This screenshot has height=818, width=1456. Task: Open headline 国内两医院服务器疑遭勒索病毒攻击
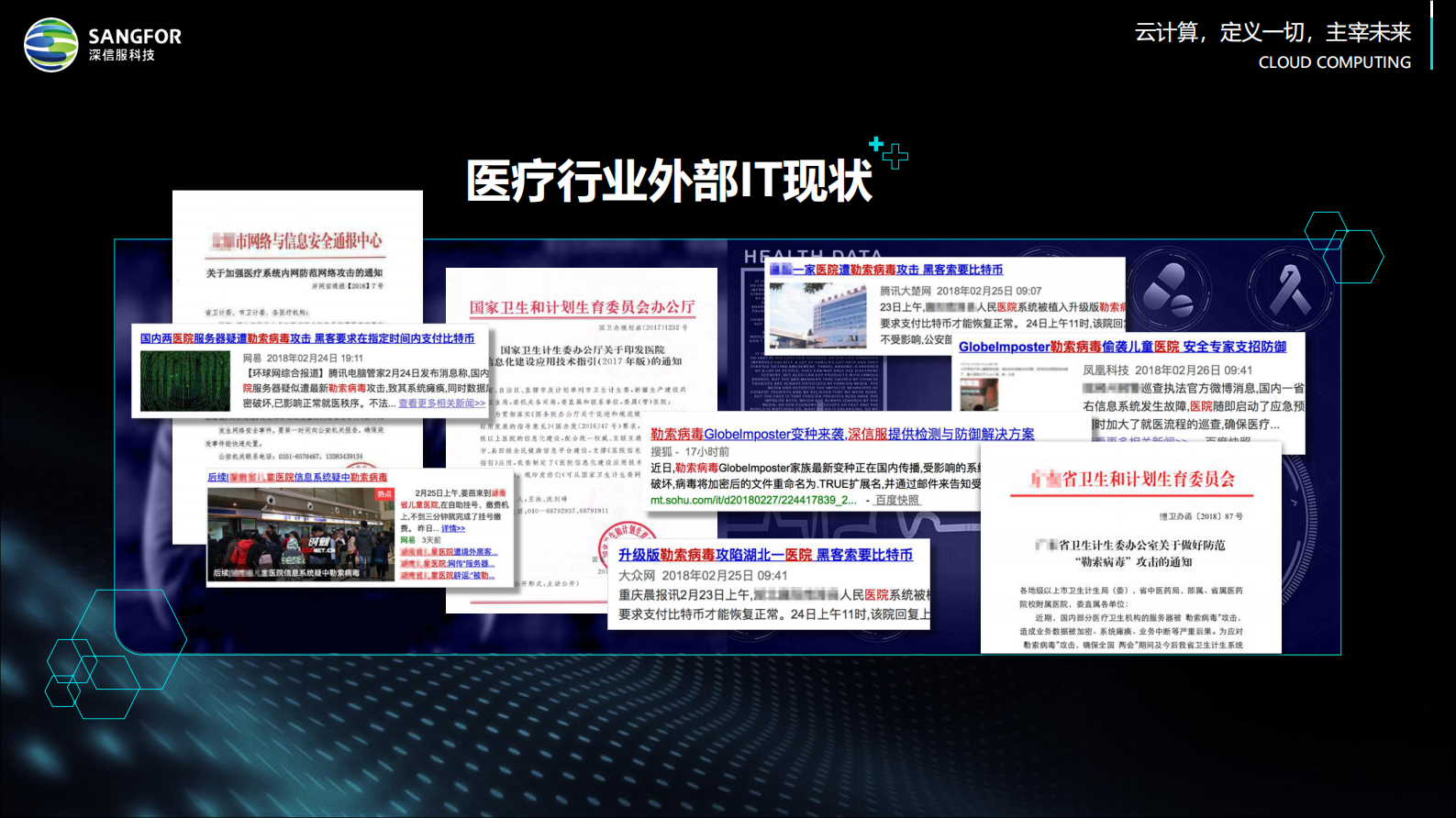307,338
